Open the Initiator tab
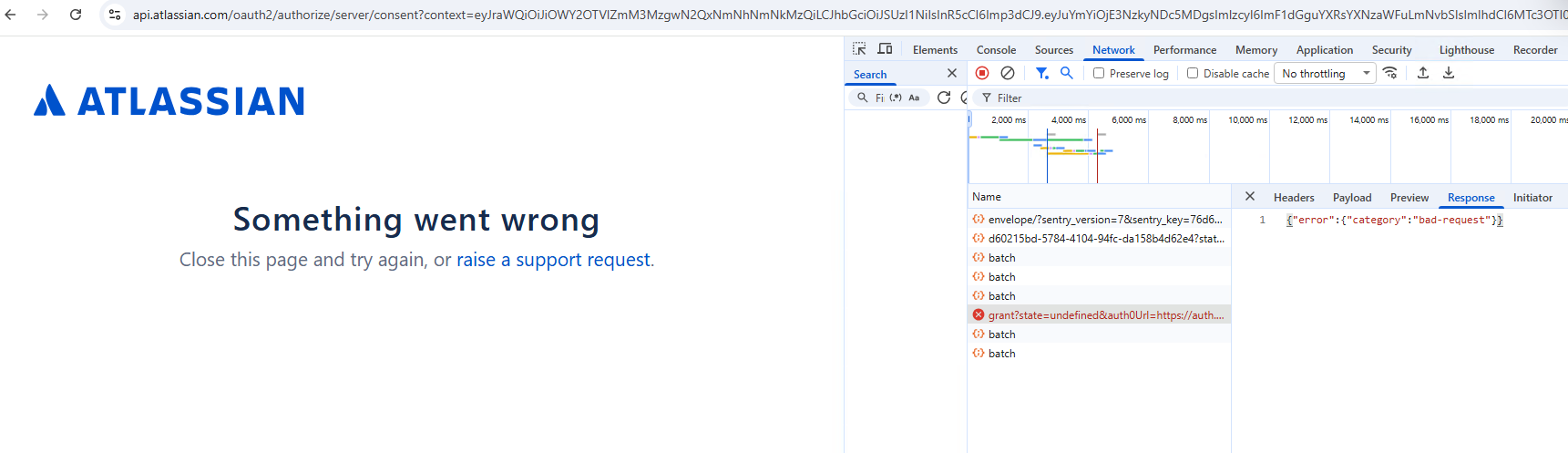This screenshot has width=1568, height=453. coord(1532,198)
